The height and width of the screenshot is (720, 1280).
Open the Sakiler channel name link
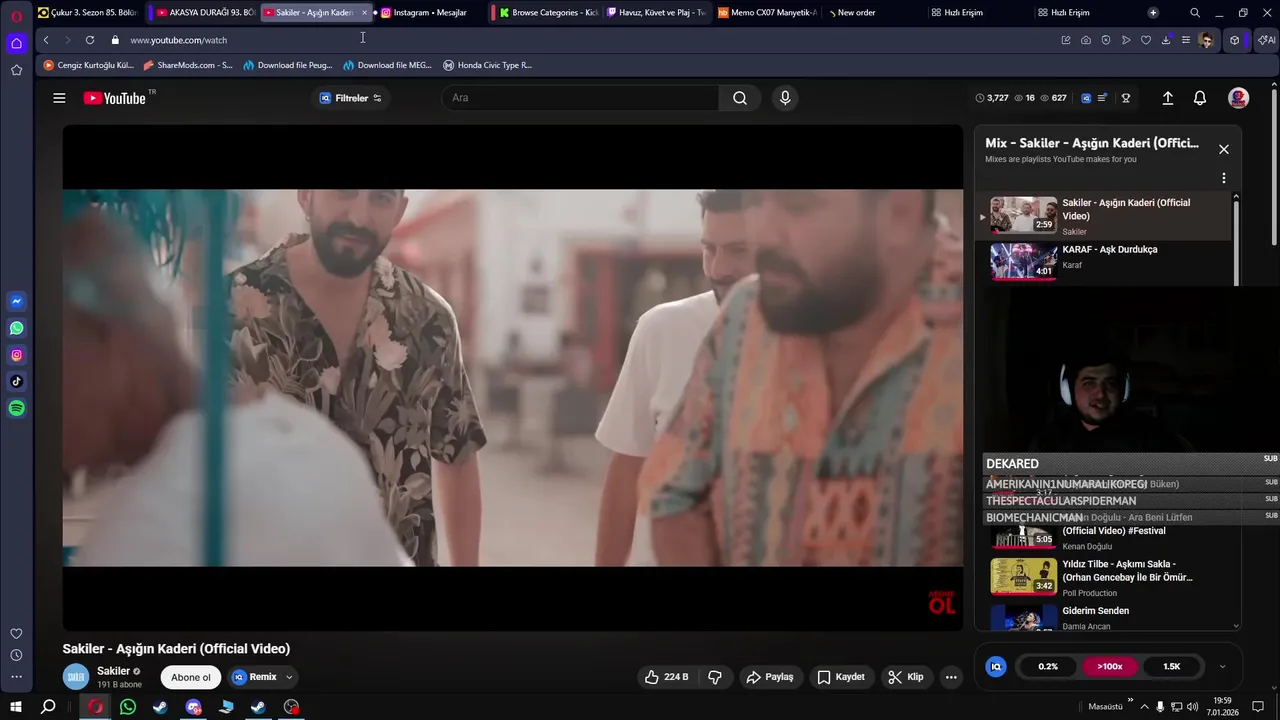(113, 671)
